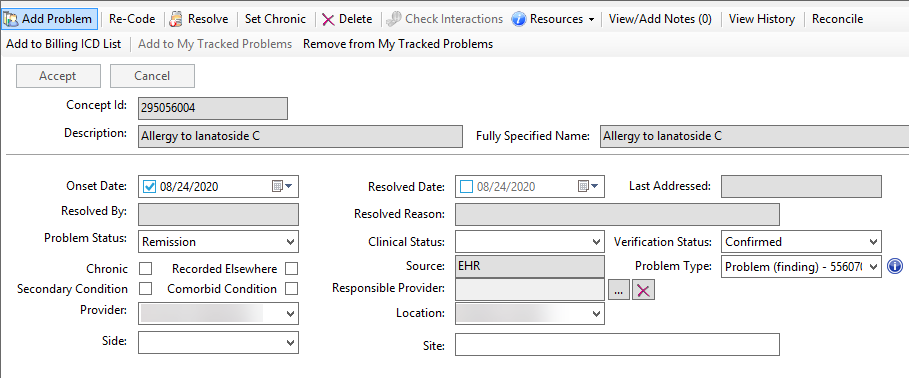Screen dimensions: 909x378
Task: Enable the Resolved Date checkbox
Action: (466, 186)
